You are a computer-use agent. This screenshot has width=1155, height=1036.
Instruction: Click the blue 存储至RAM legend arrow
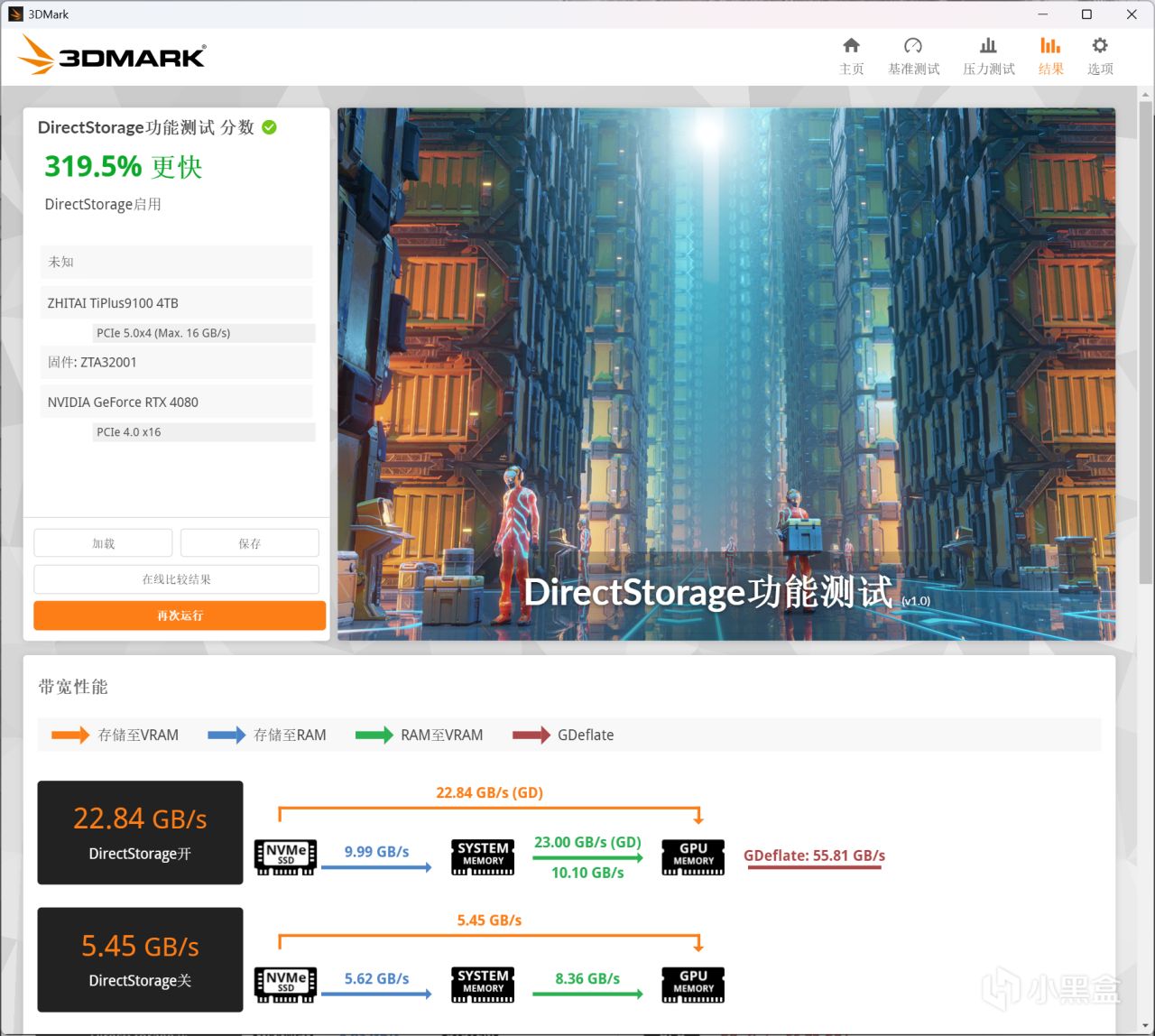click(226, 735)
